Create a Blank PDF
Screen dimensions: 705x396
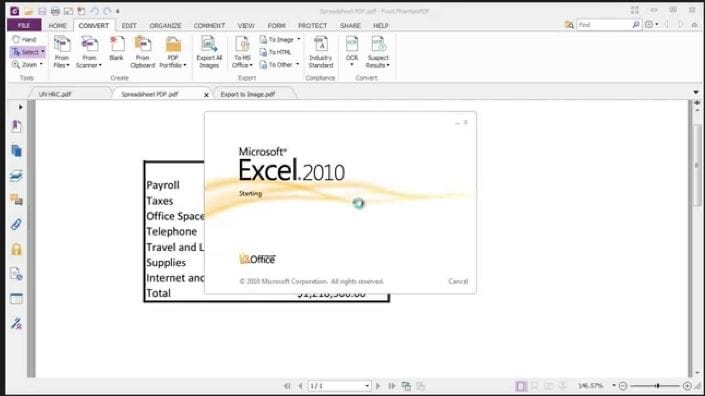tap(116, 49)
